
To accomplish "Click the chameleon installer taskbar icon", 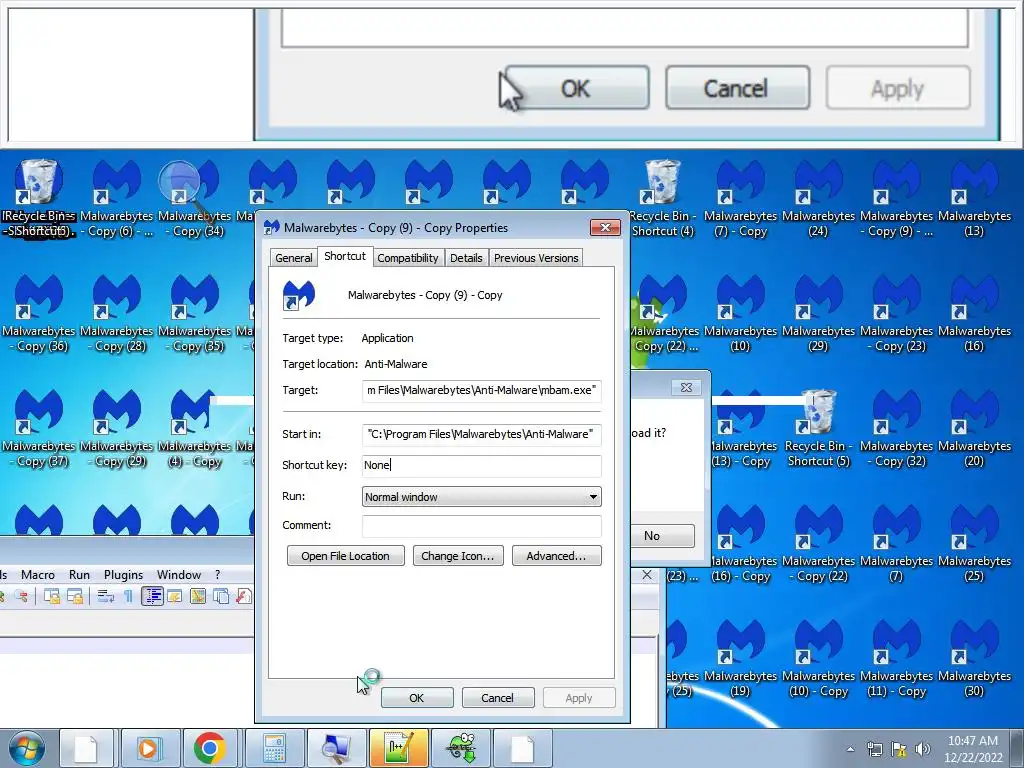I will pos(461,748).
